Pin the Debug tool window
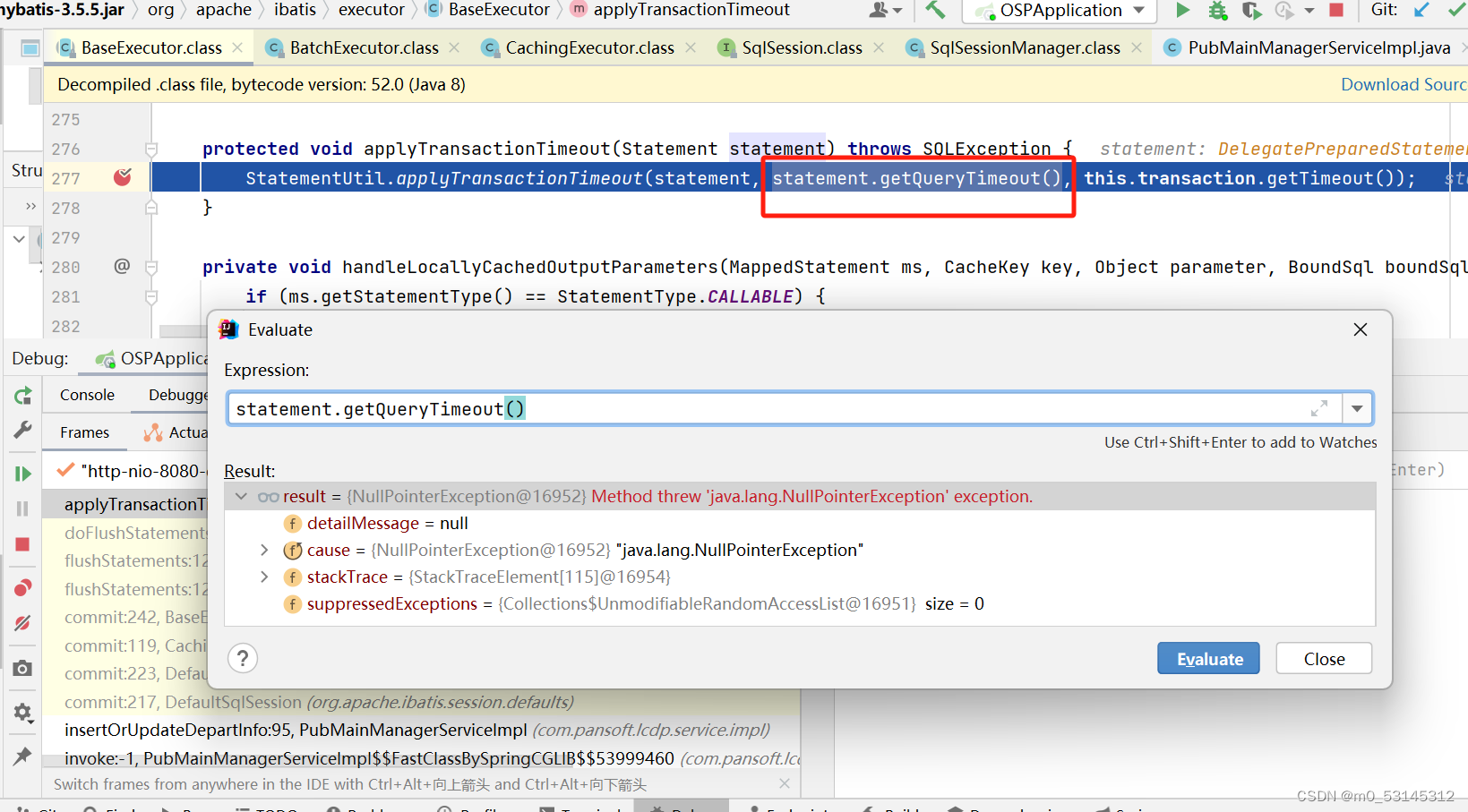This screenshot has height=812, width=1468. pos(21,756)
